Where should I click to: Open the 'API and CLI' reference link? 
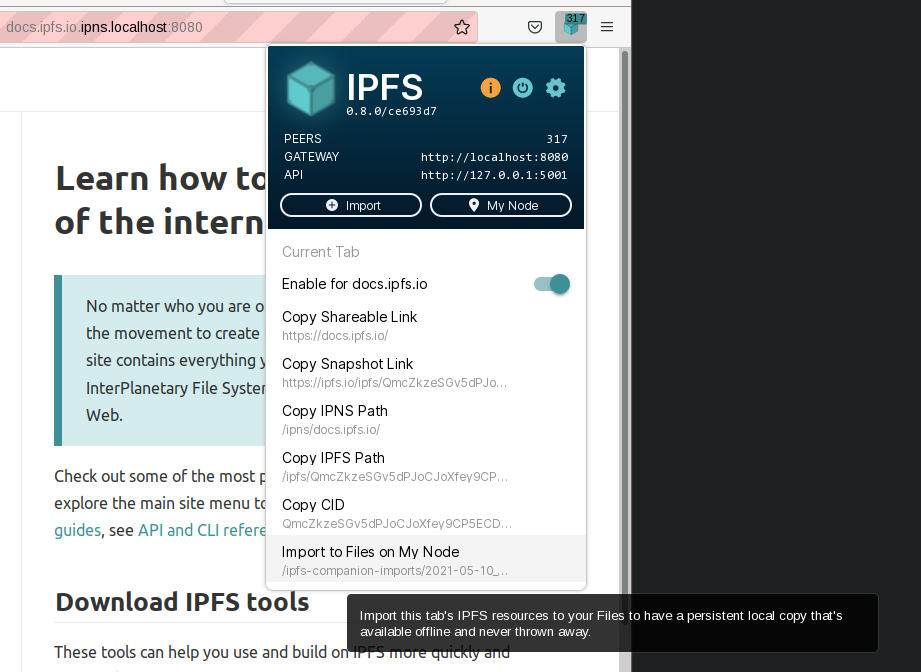click(201, 530)
